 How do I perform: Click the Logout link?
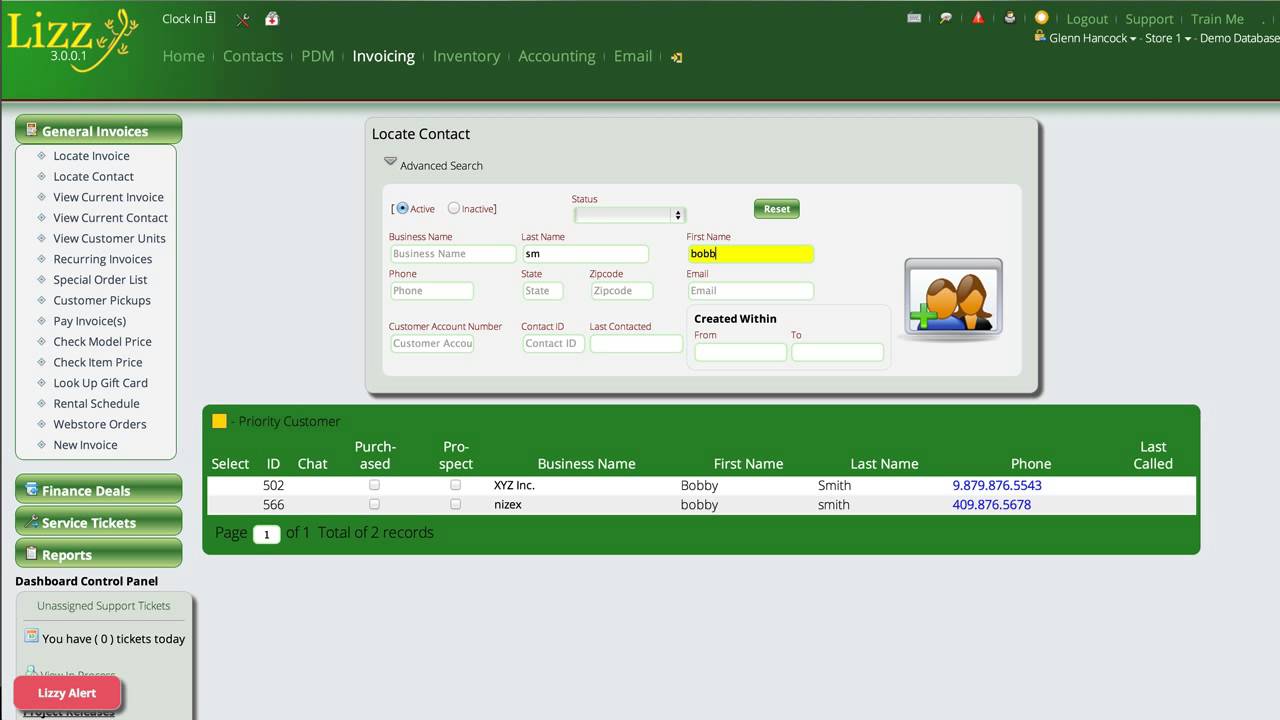pos(1087,19)
